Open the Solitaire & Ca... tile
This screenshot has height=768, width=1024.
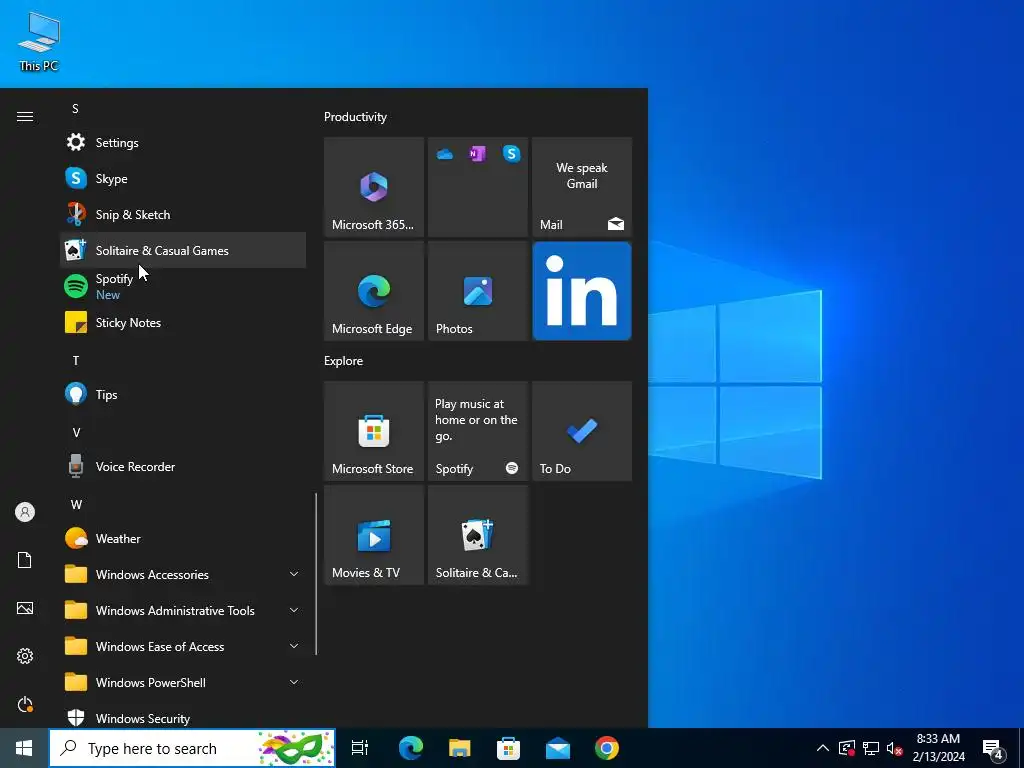(478, 535)
